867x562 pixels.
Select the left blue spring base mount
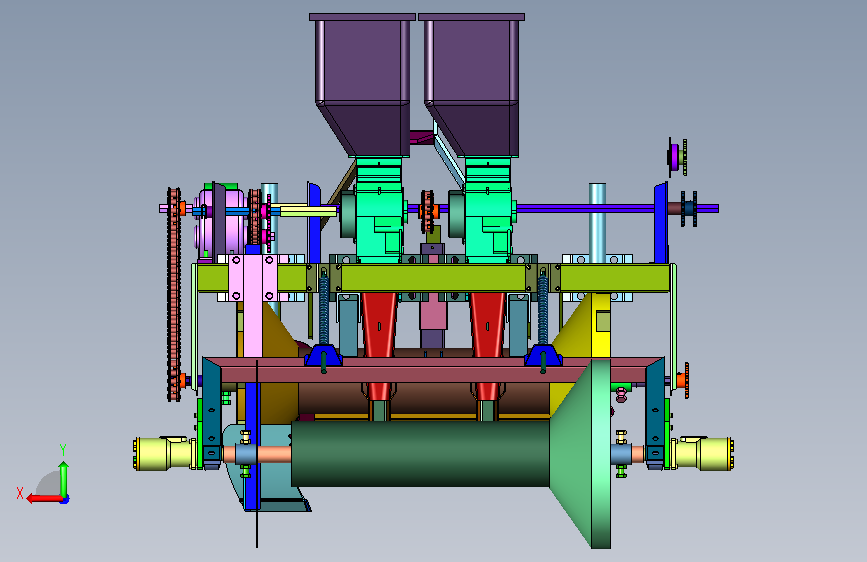[323, 356]
